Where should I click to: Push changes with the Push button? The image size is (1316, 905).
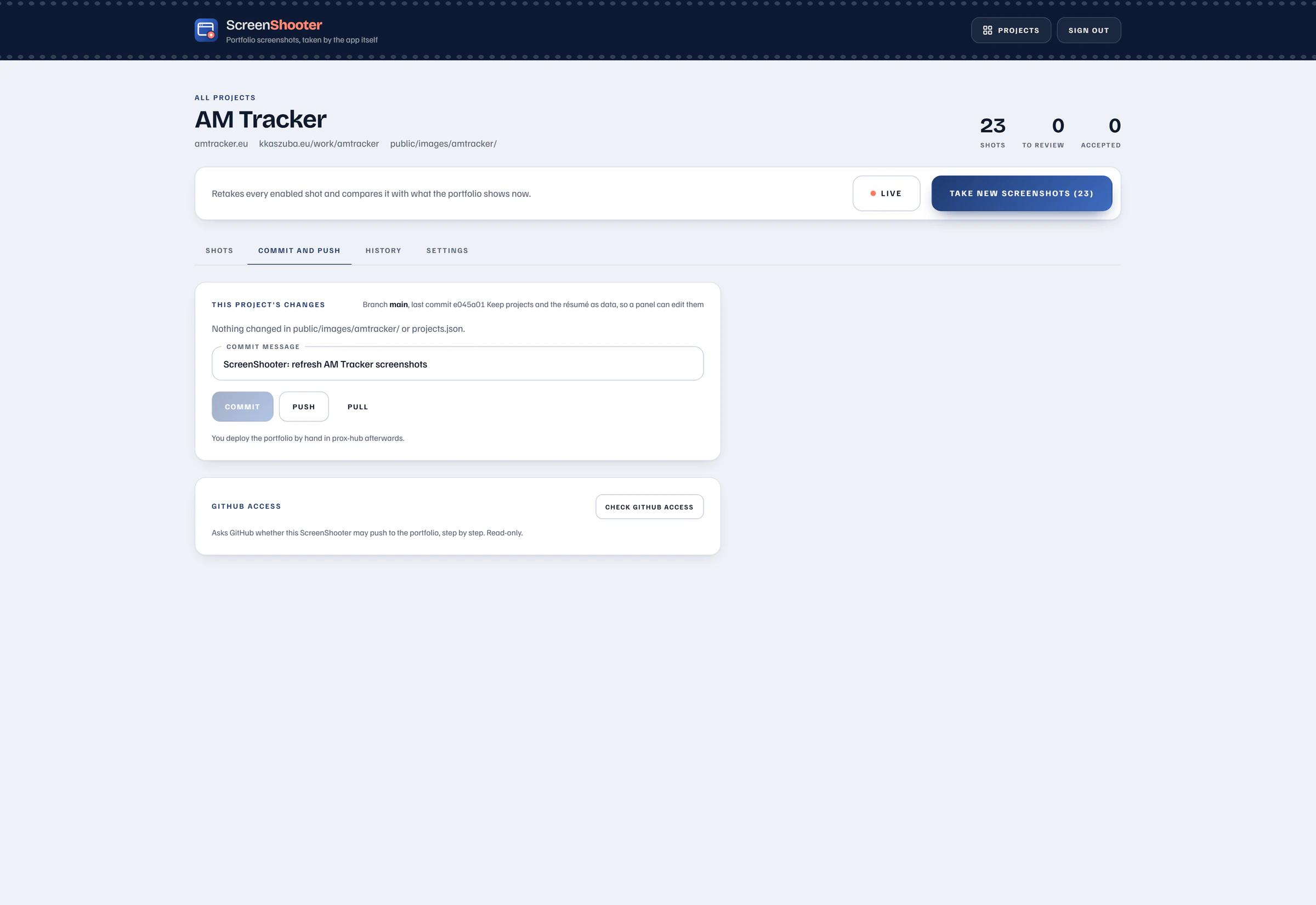pyautogui.click(x=304, y=406)
